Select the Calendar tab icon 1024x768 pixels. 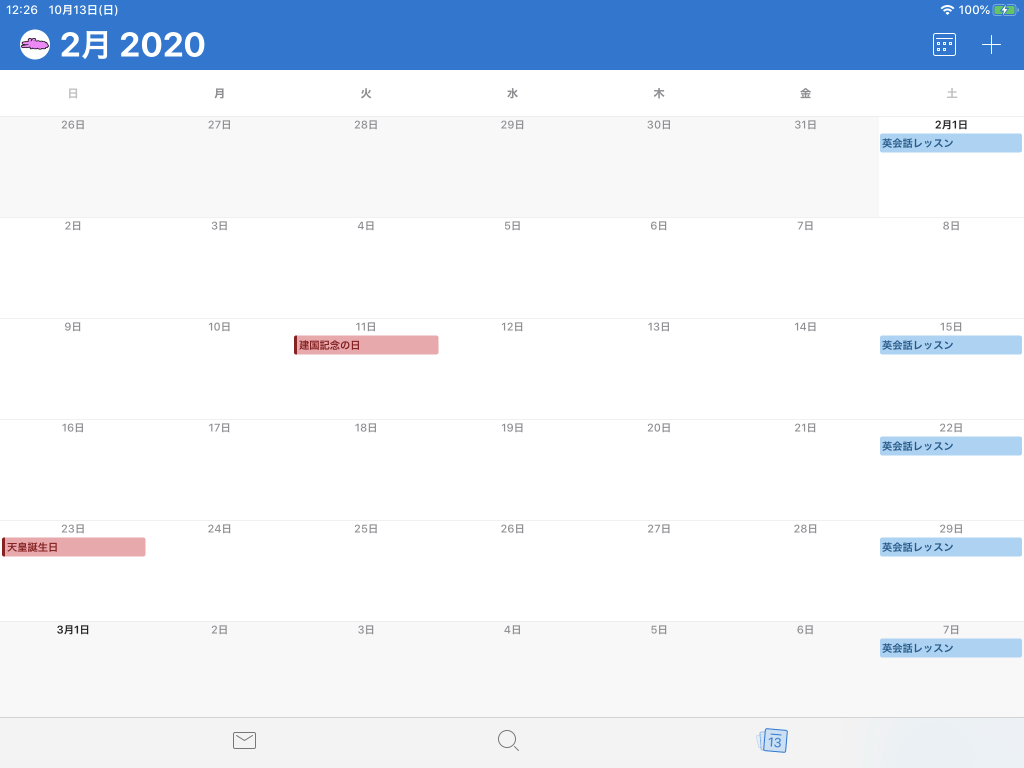773,741
